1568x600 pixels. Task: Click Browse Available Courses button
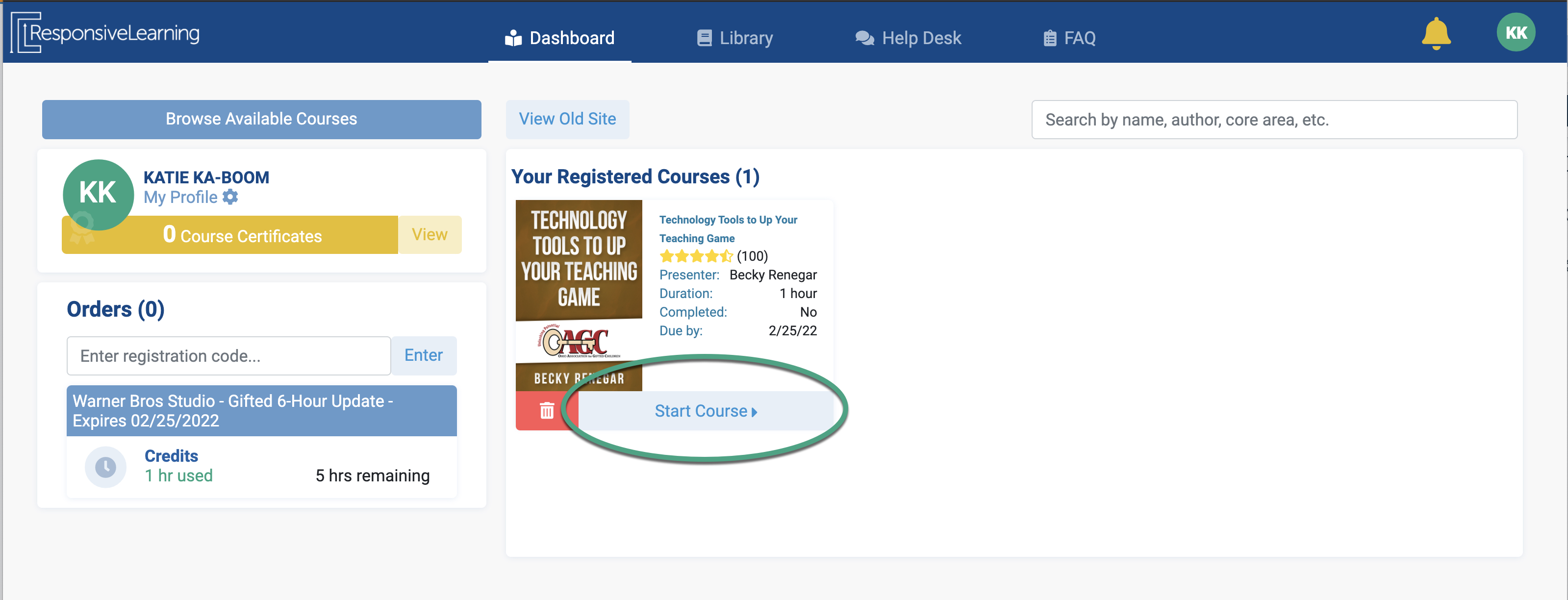261,119
